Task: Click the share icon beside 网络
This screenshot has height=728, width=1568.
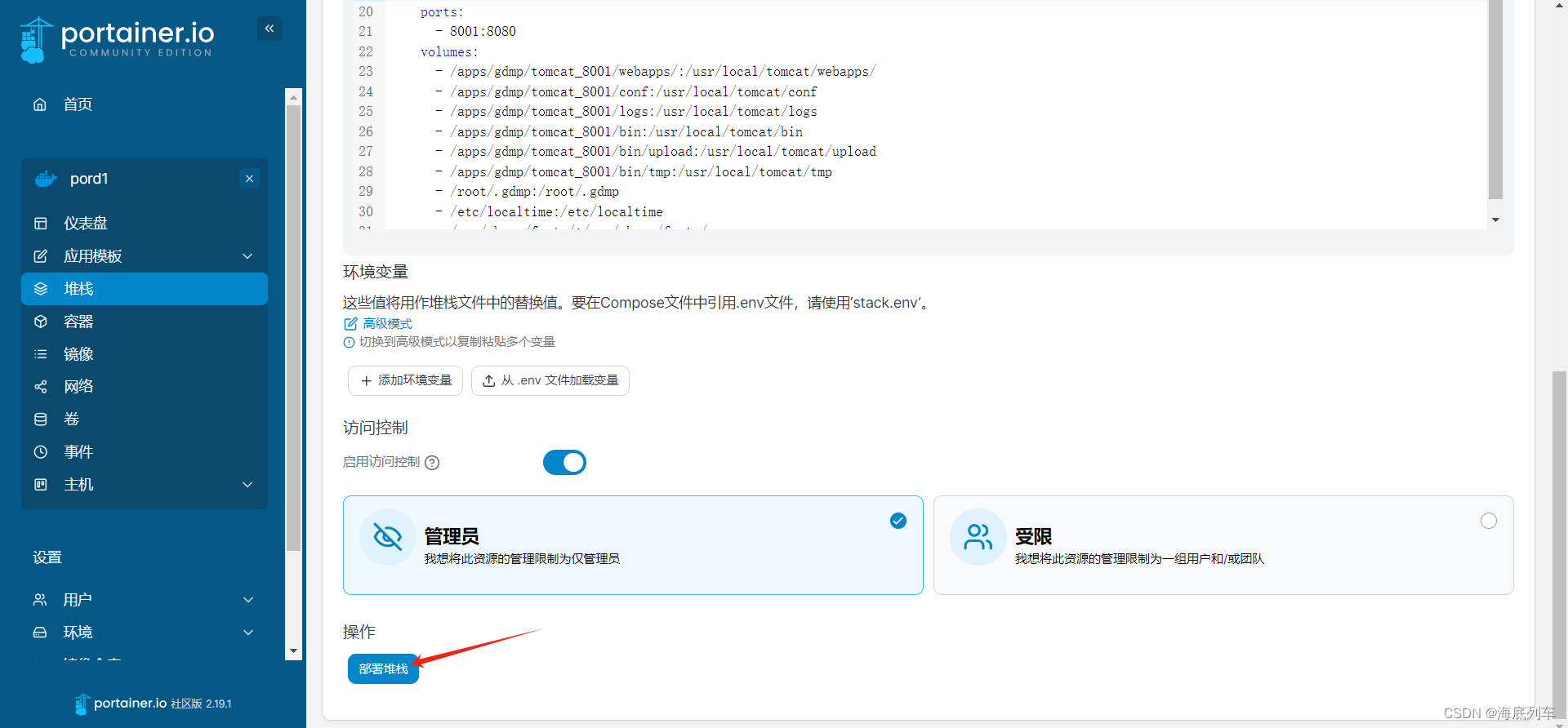Action: (41, 387)
